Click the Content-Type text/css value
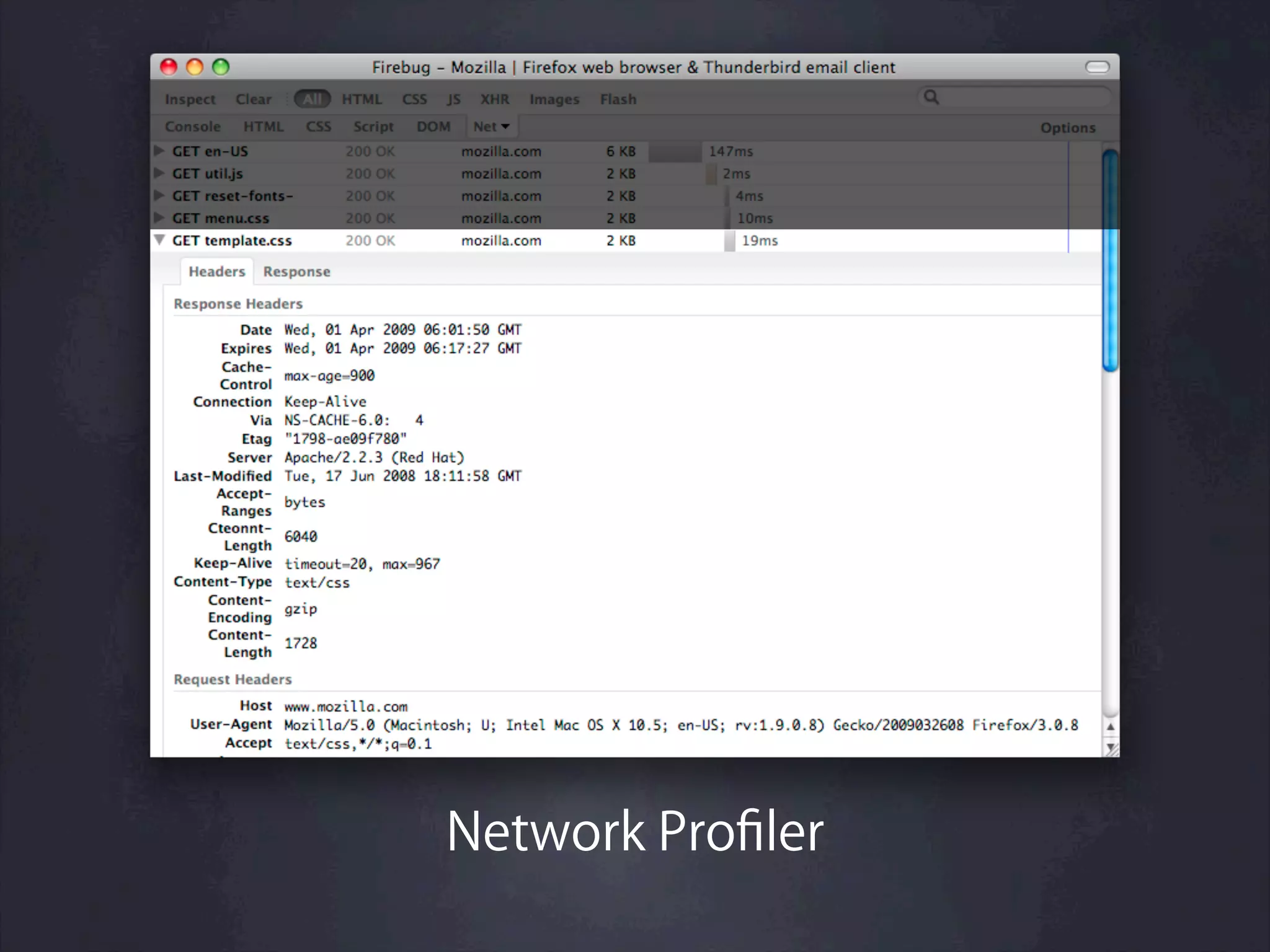Image resolution: width=1270 pixels, height=952 pixels. (x=317, y=583)
